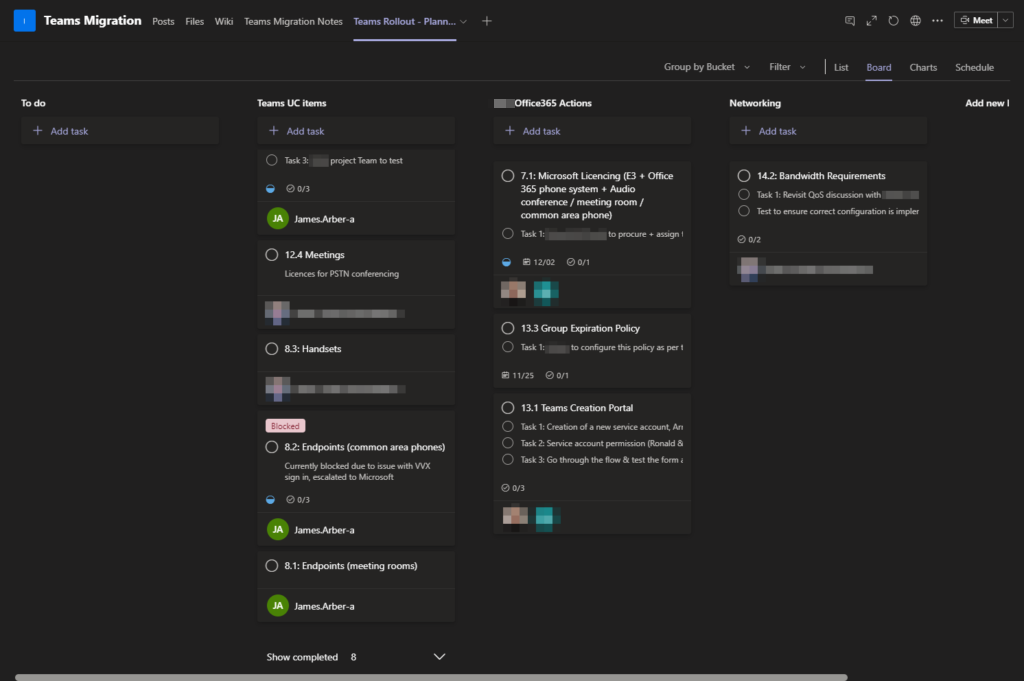This screenshot has height=681, width=1024.
Task: Switch to Charts view
Action: [923, 67]
